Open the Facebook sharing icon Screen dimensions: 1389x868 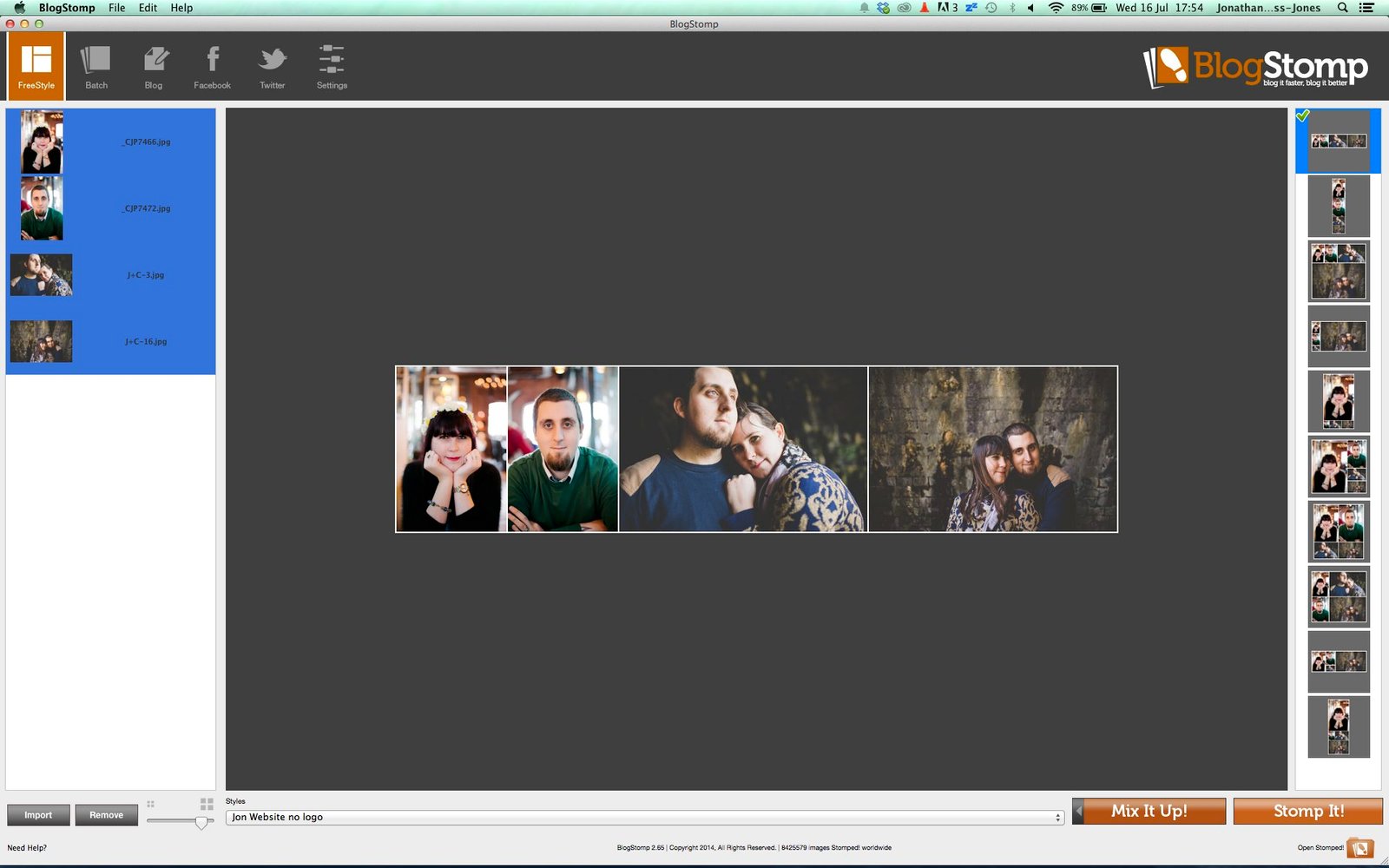(212, 65)
